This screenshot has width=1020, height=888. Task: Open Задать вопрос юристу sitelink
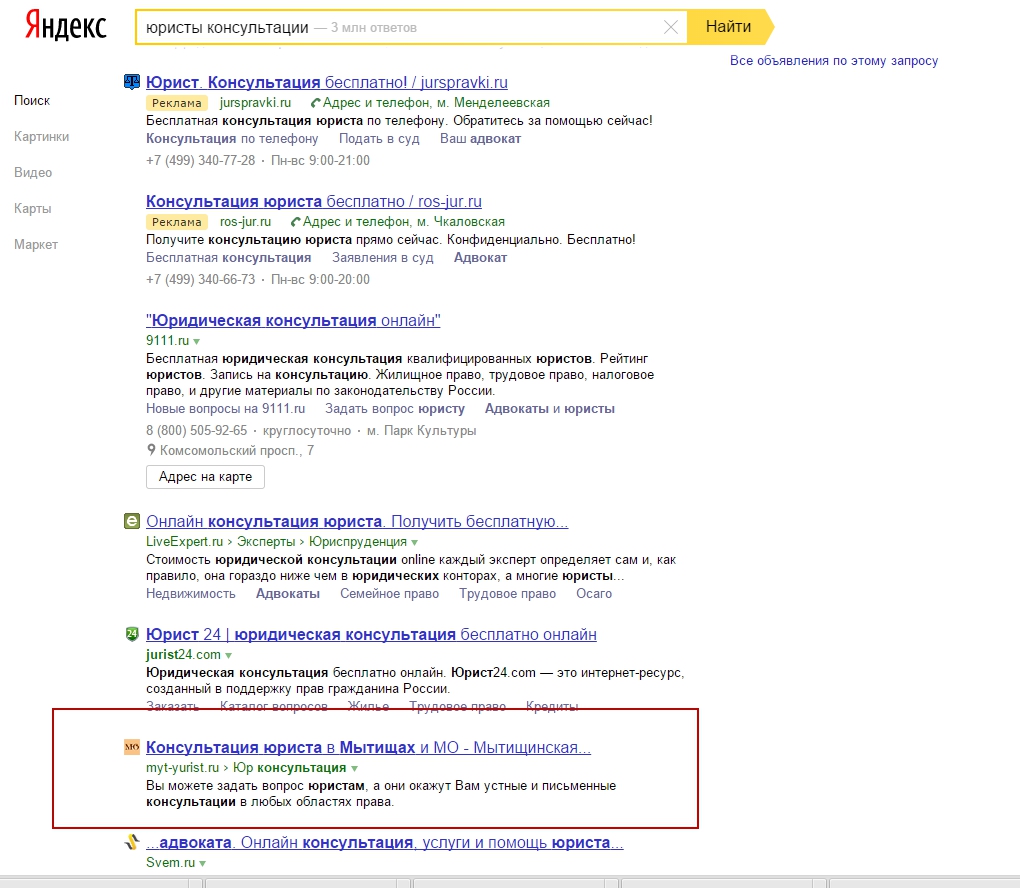(395, 409)
